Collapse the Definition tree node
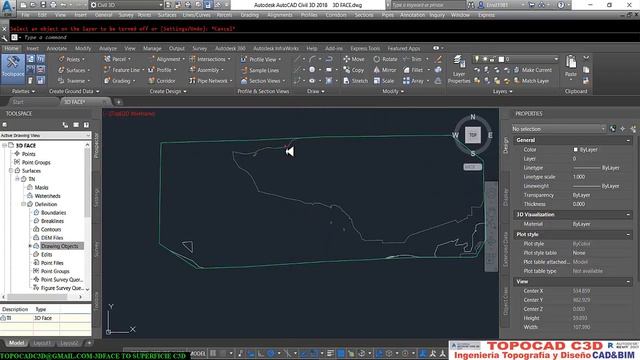Image resolution: width=640 pixels, height=360 pixels. (23, 204)
